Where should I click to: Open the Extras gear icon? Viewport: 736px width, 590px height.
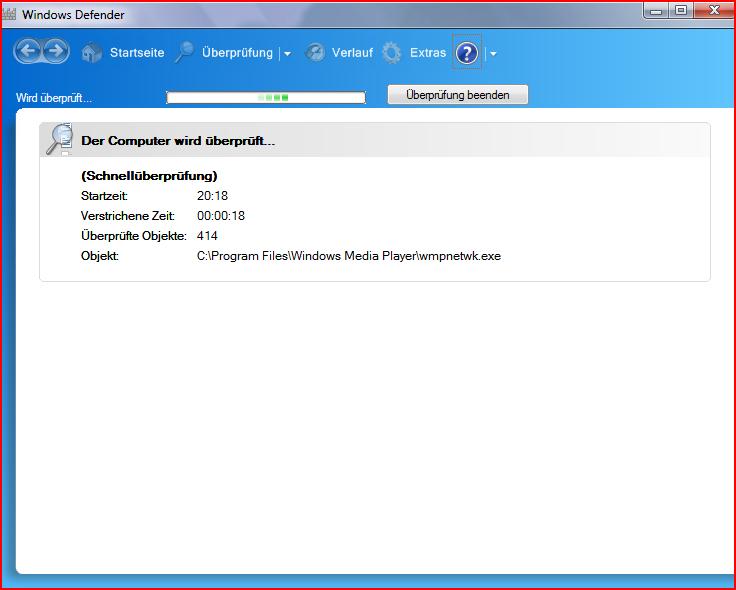[x=391, y=53]
